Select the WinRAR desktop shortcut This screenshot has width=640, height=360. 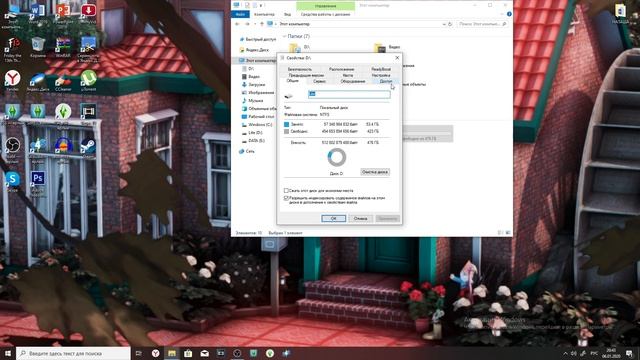(x=63, y=47)
